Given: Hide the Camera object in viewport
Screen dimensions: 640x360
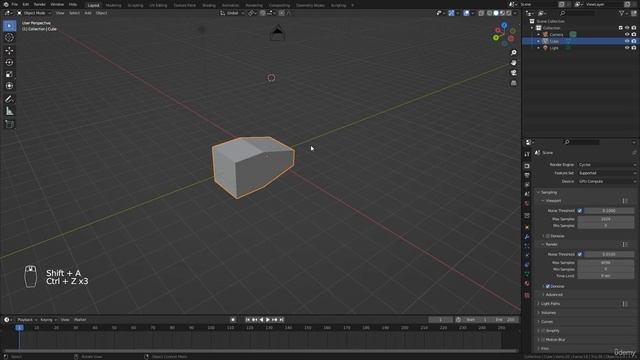Looking at the screenshot, I should tap(627, 35).
